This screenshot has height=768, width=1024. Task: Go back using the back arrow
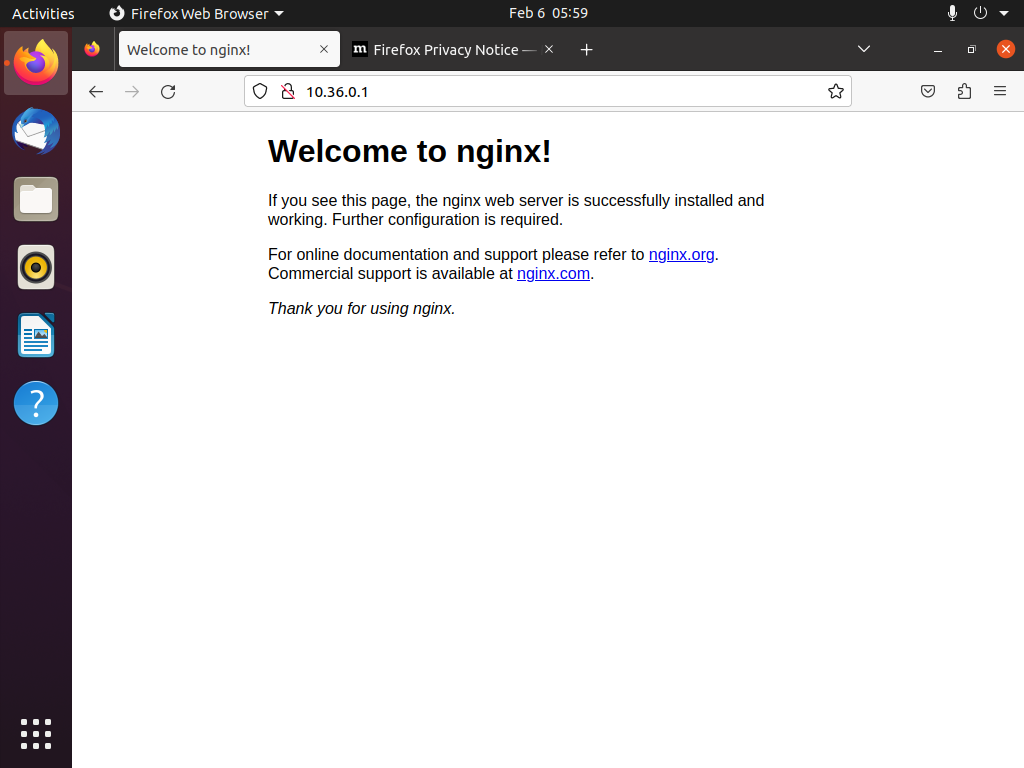coord(96,91)
